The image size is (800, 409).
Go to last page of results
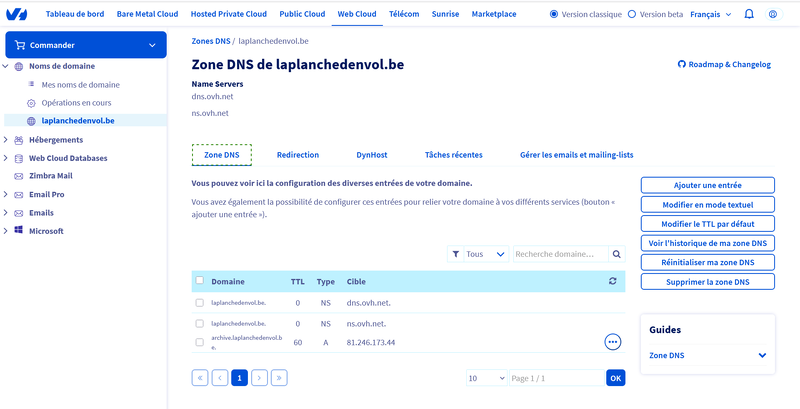coord(280,378)
